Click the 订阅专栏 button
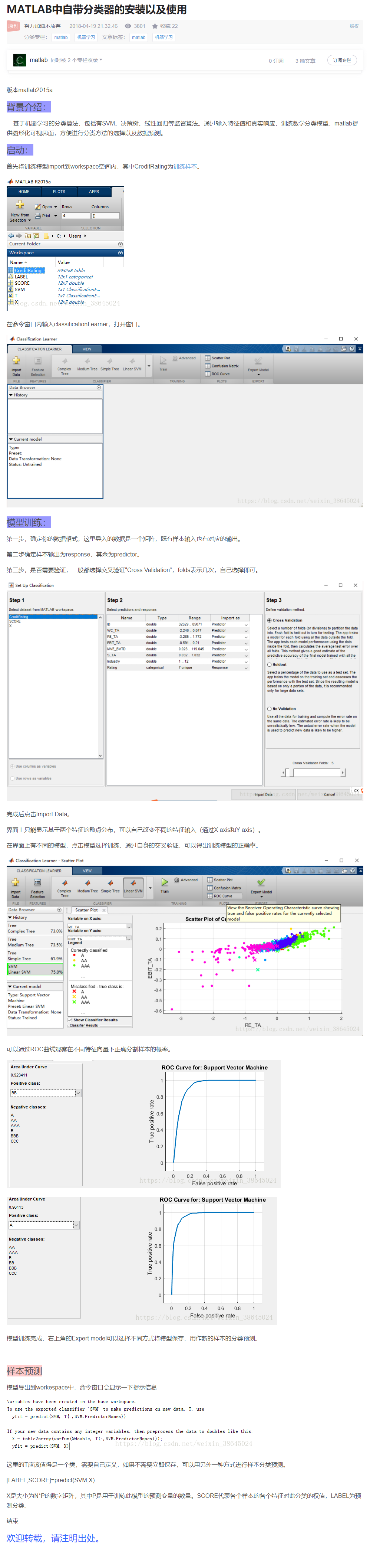This screenshot has height=1568, width=370. tap(341, 60)
